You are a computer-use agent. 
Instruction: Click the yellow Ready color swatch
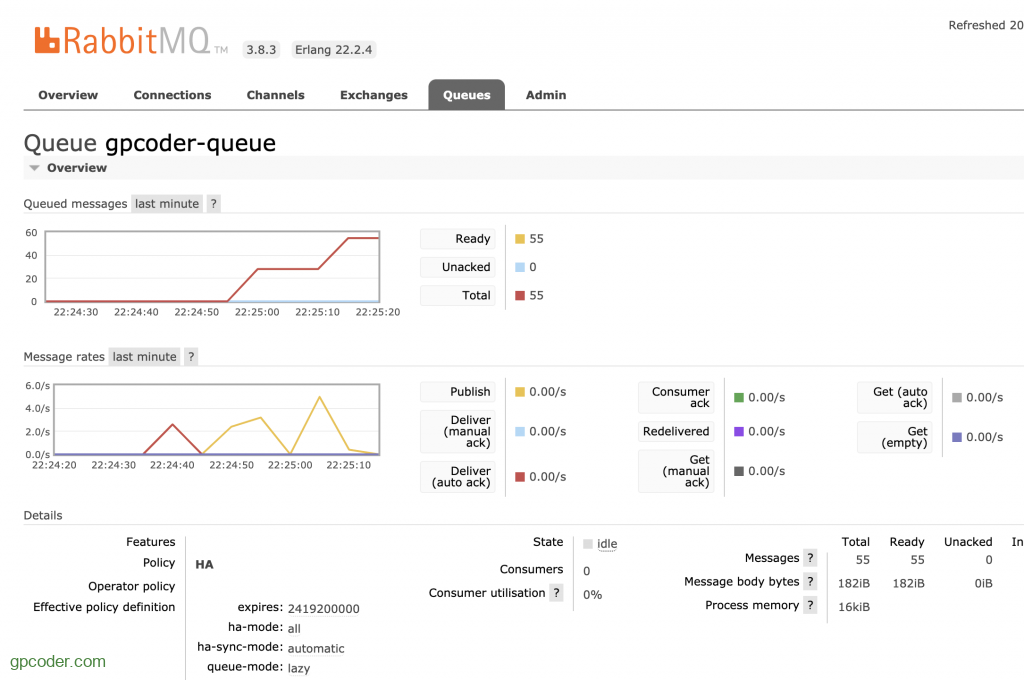(520, 239)
